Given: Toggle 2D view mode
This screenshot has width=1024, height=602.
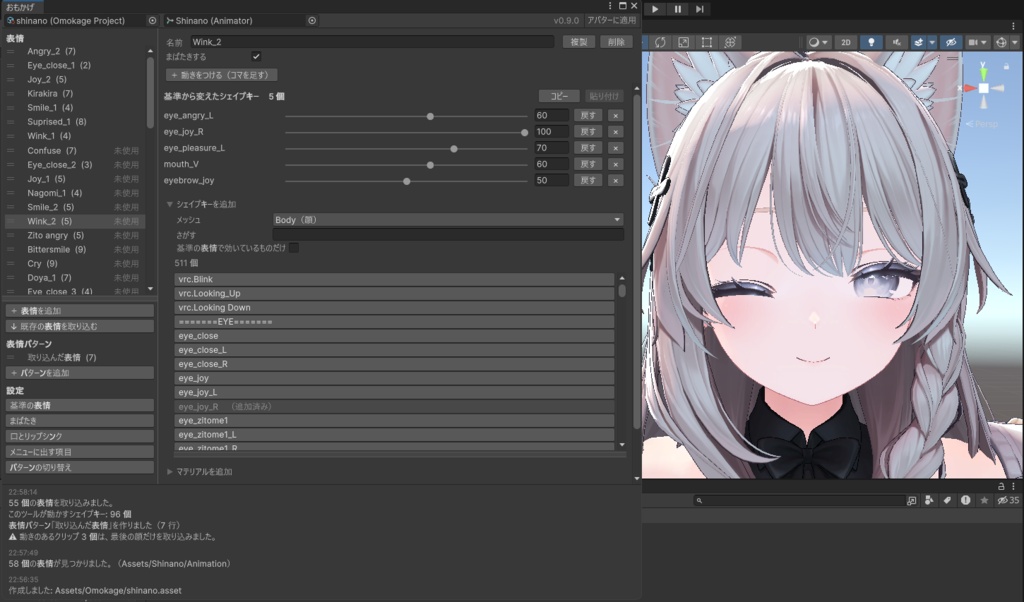Looking at the screenshot, I should tap(846, 42).
